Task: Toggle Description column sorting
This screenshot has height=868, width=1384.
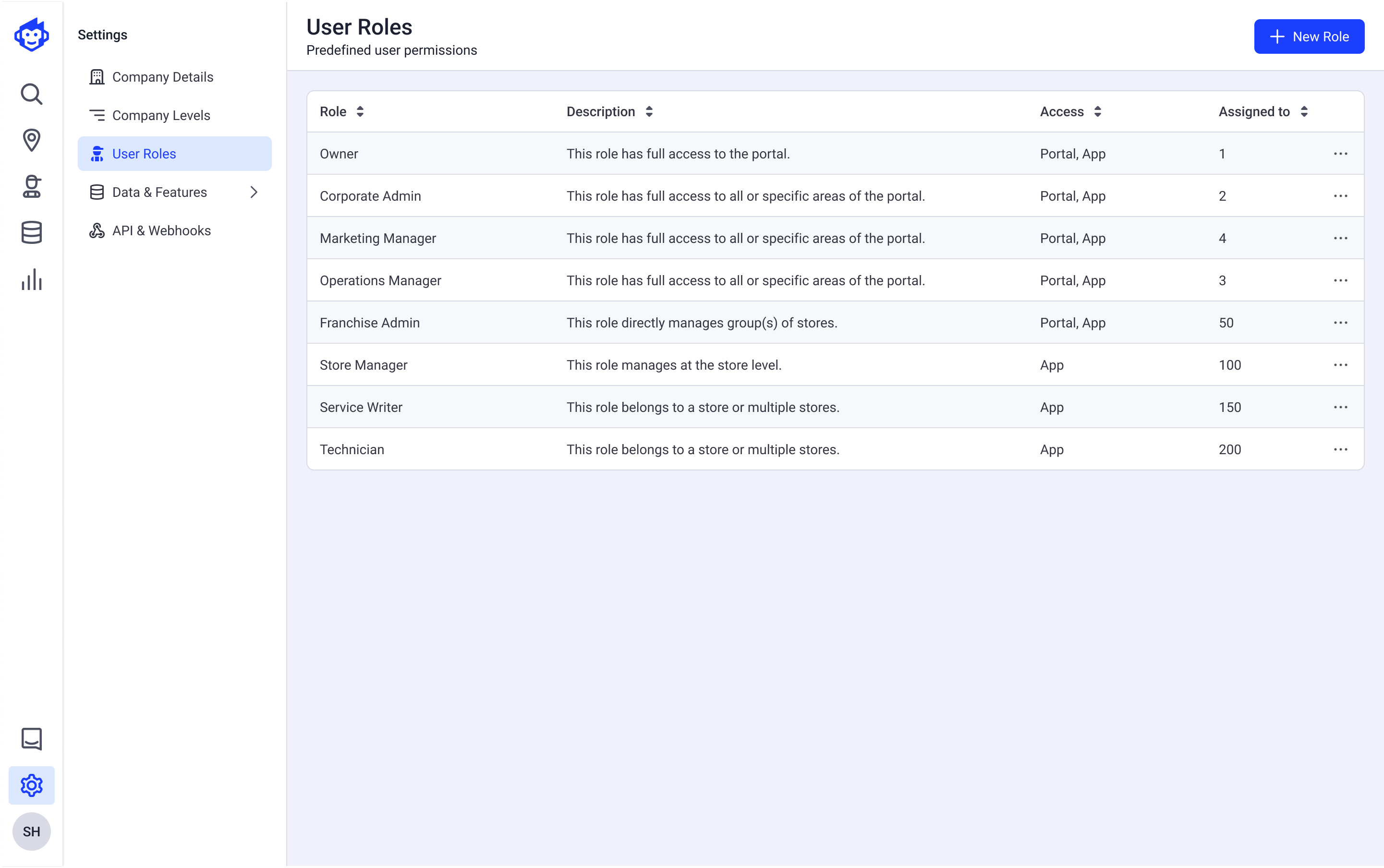Action: [649, 111]
